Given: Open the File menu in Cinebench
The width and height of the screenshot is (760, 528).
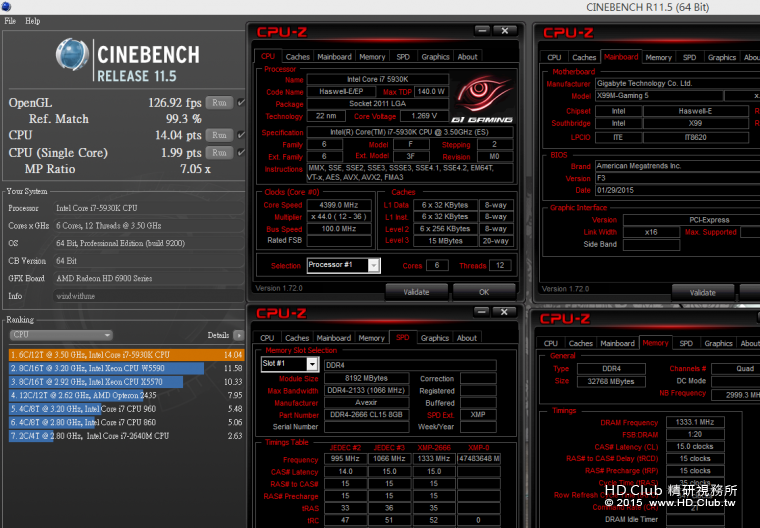Looking at the screenshot, I should 10,21.
